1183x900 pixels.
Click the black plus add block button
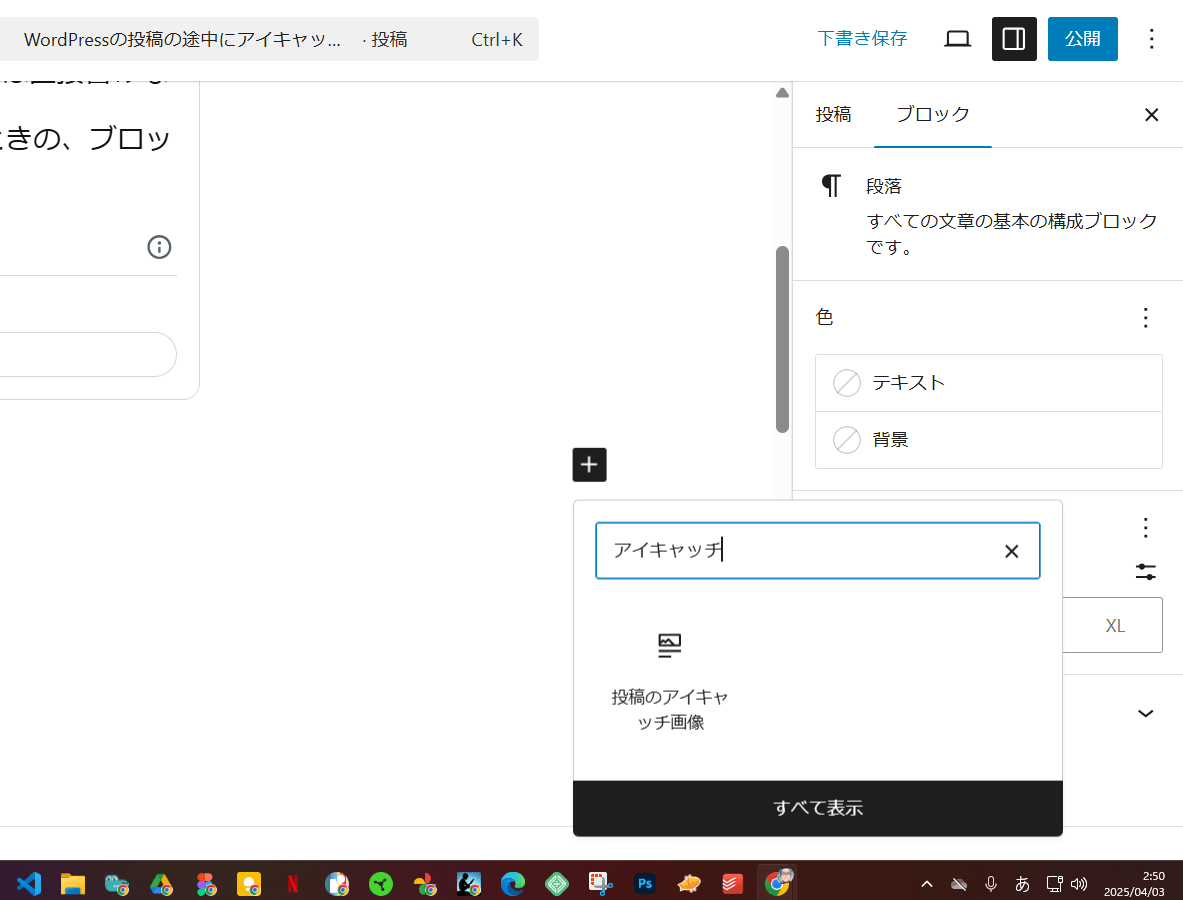589,465
